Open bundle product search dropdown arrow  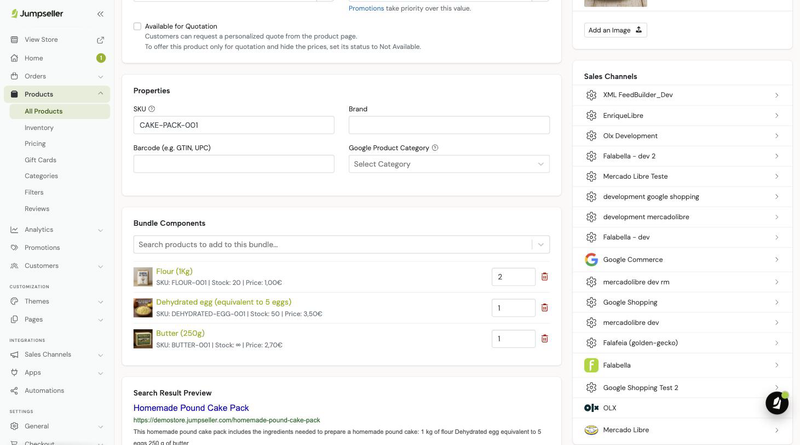click(541, 244)
